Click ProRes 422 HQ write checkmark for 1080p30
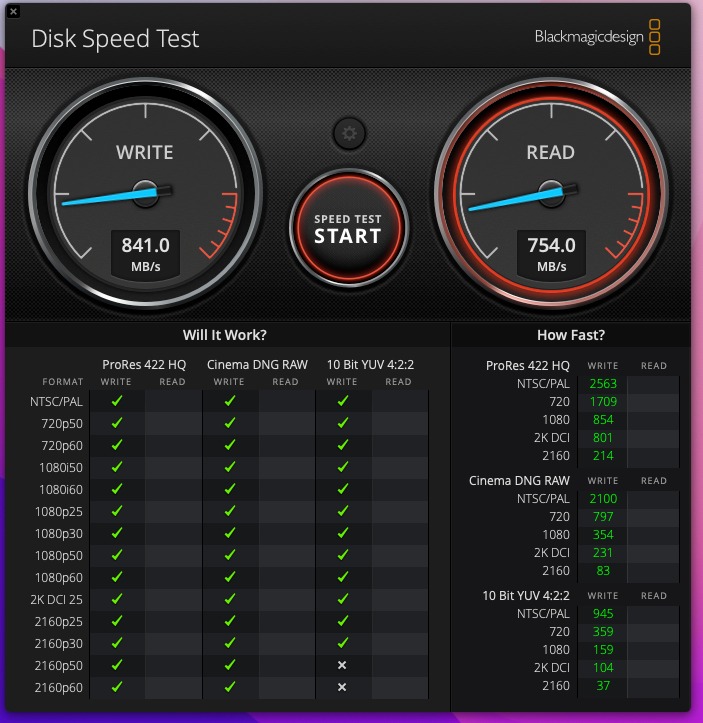703x723 pixels. pos(117,533)
